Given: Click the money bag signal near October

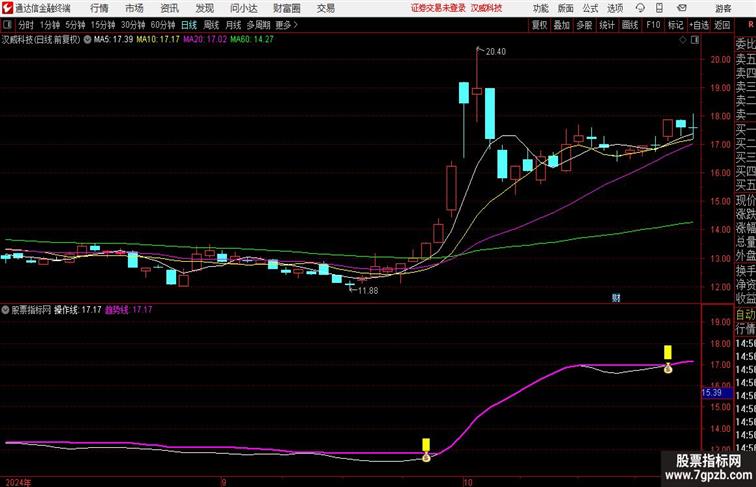Looking at the screenshot, I should [426, 457].
